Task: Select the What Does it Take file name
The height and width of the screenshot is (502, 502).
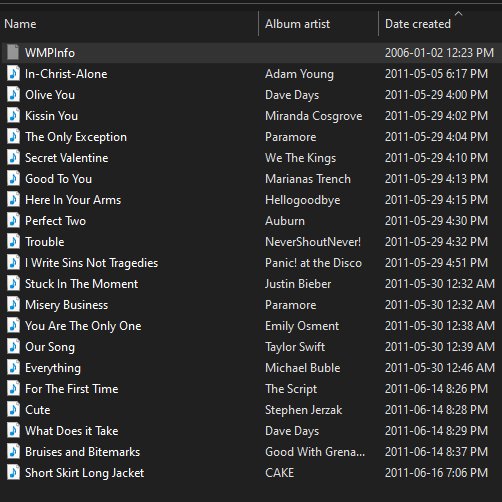Action: (72, 431)
